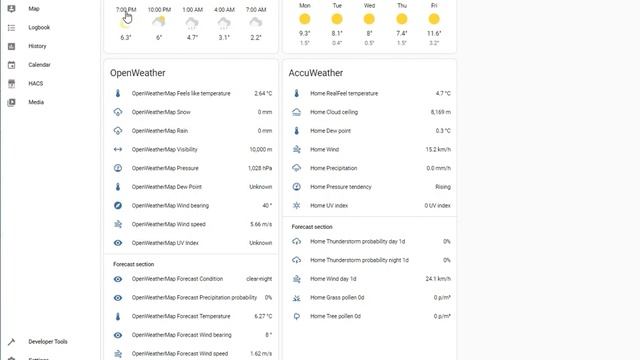Go to Calendar in the sidebar
This screenshot has height=360, width=640.
pyautogui.click(x=39, y=65)
